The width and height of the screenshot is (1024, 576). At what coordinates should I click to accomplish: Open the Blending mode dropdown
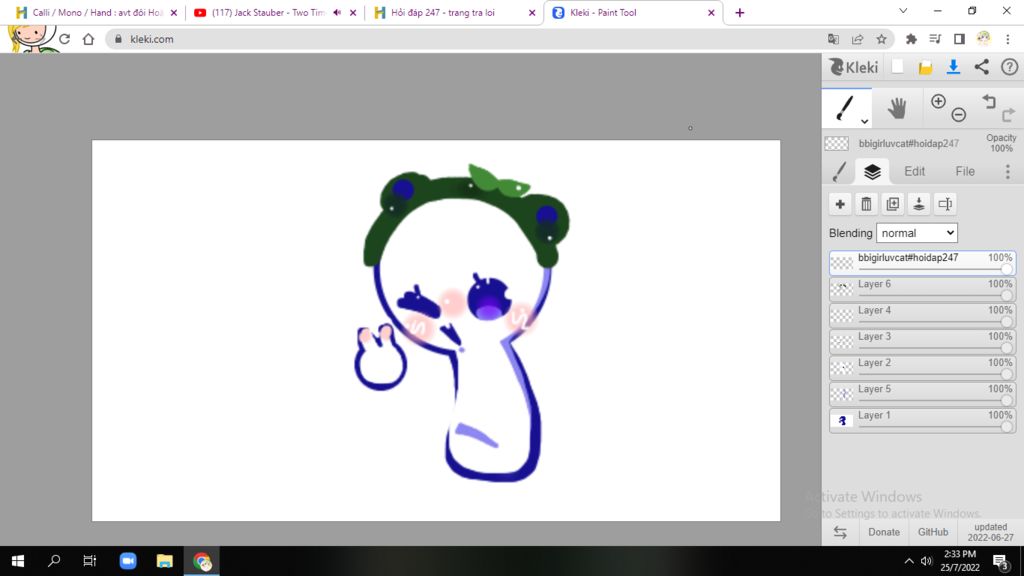917,233
